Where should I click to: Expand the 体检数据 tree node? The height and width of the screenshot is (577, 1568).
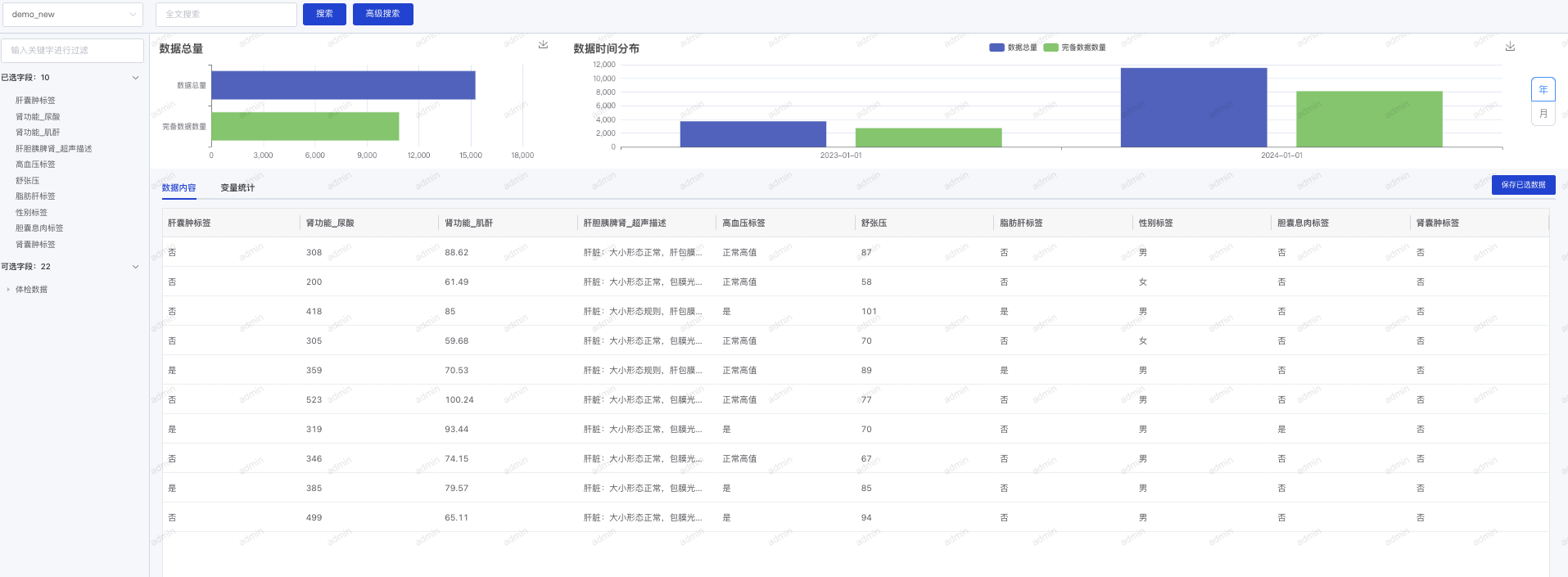click(9, 290)
